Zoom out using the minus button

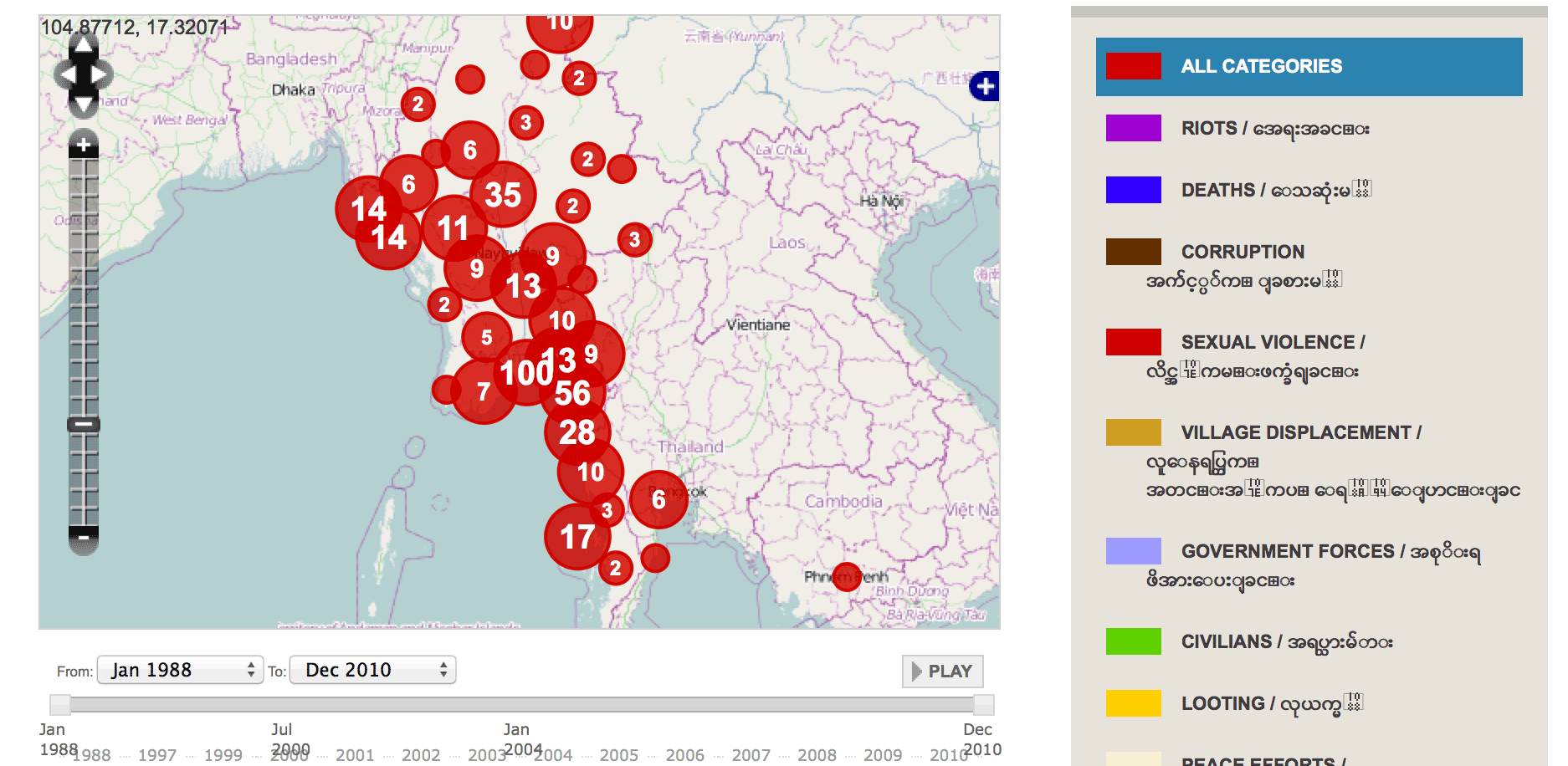click(83, 537)
